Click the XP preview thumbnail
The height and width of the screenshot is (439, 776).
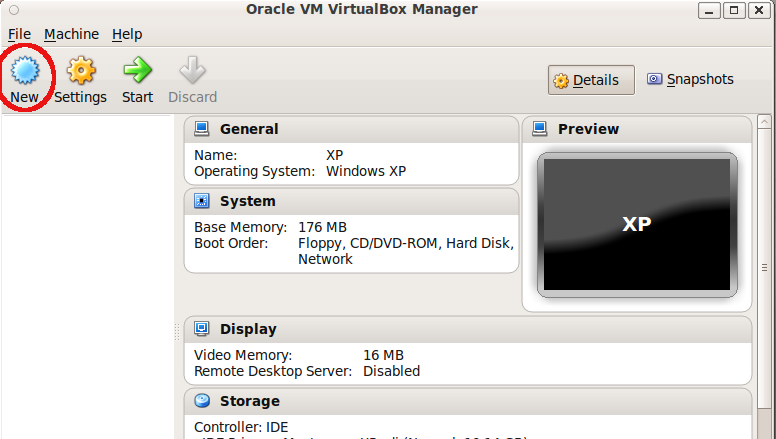coord(636,224)
